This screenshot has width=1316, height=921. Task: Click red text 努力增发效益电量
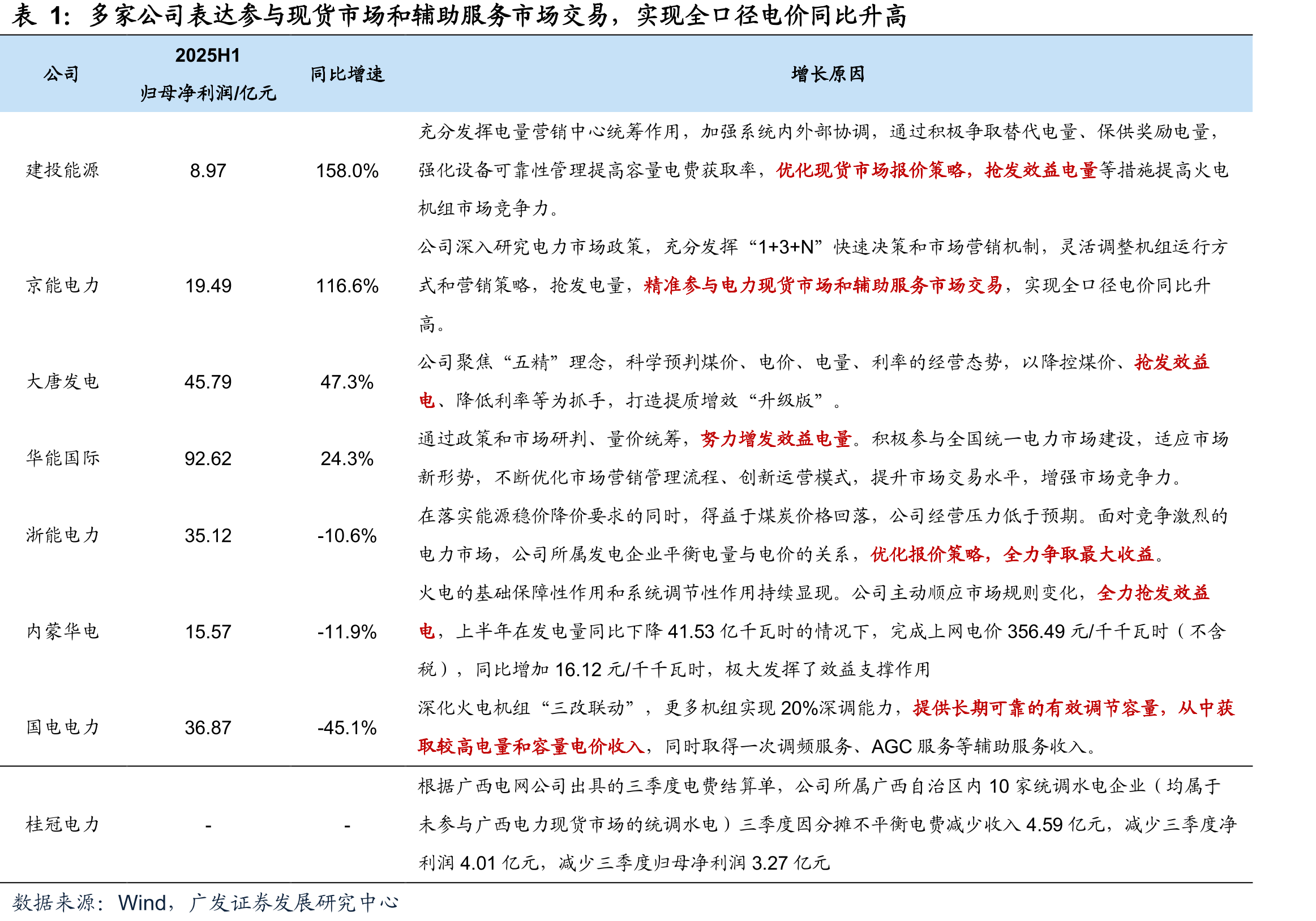coord(776,440)
